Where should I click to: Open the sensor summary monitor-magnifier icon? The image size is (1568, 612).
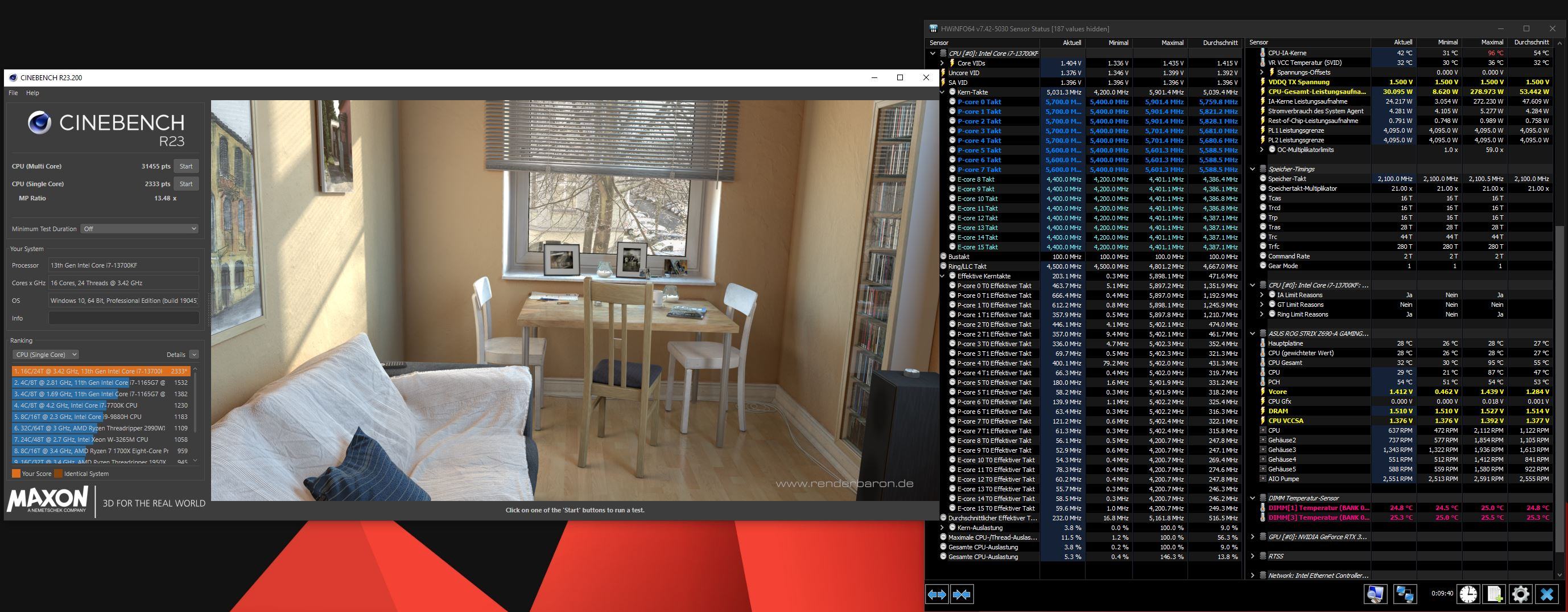[x=1376, y=594]
